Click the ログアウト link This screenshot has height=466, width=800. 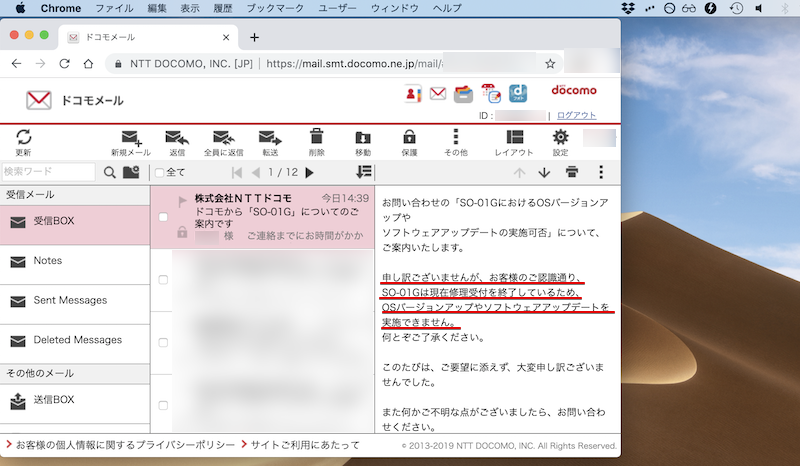tap(576, 116)
